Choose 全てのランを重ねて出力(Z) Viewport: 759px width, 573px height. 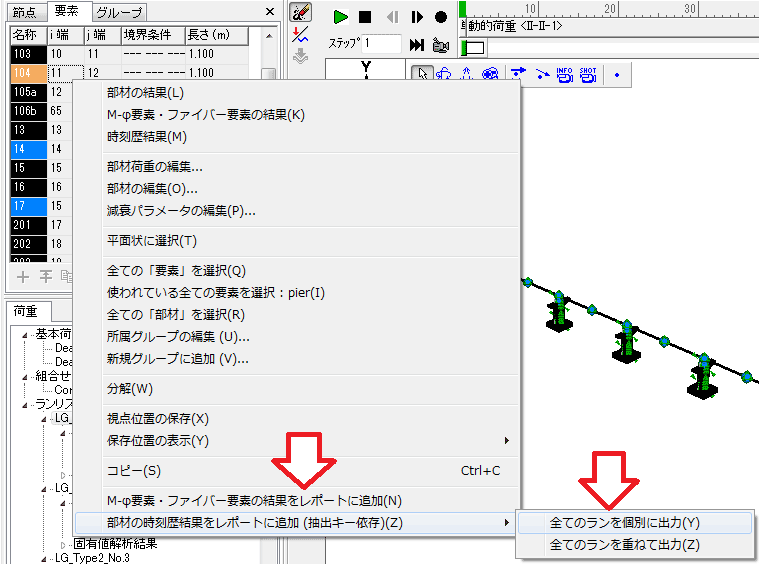click(635, 545)
